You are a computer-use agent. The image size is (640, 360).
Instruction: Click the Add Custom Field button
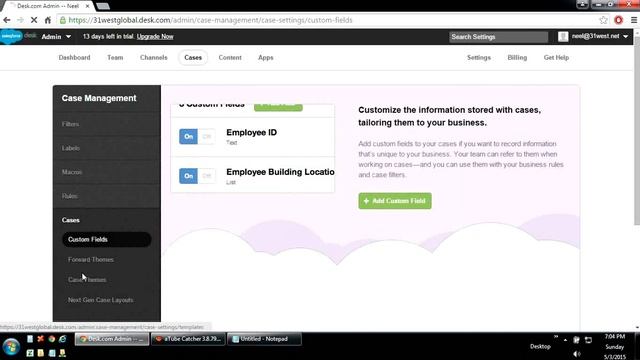[x=395, y=201]
